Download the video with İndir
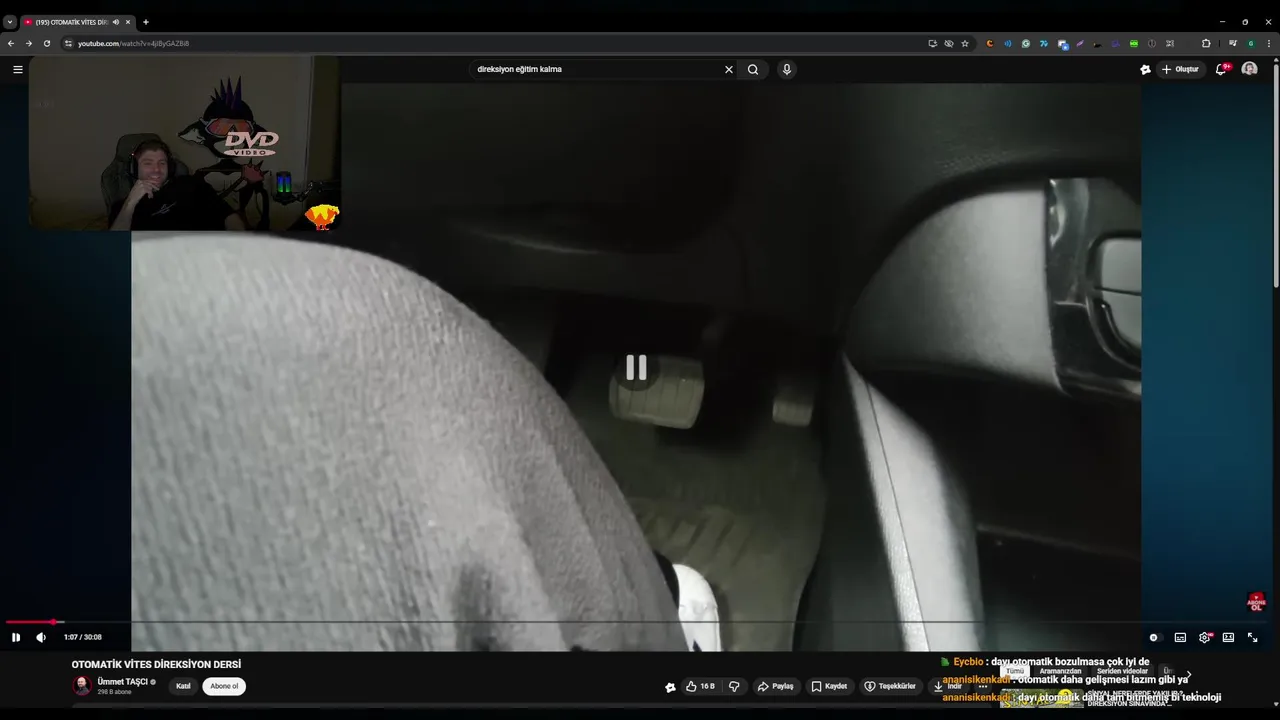 click(x=948, y=686)
